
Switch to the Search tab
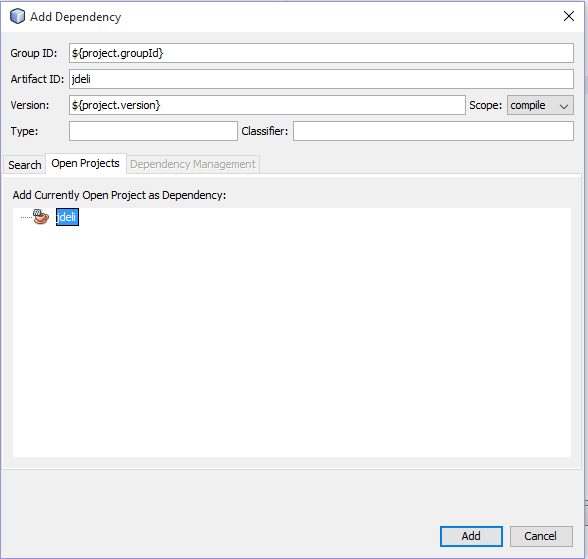25,165
